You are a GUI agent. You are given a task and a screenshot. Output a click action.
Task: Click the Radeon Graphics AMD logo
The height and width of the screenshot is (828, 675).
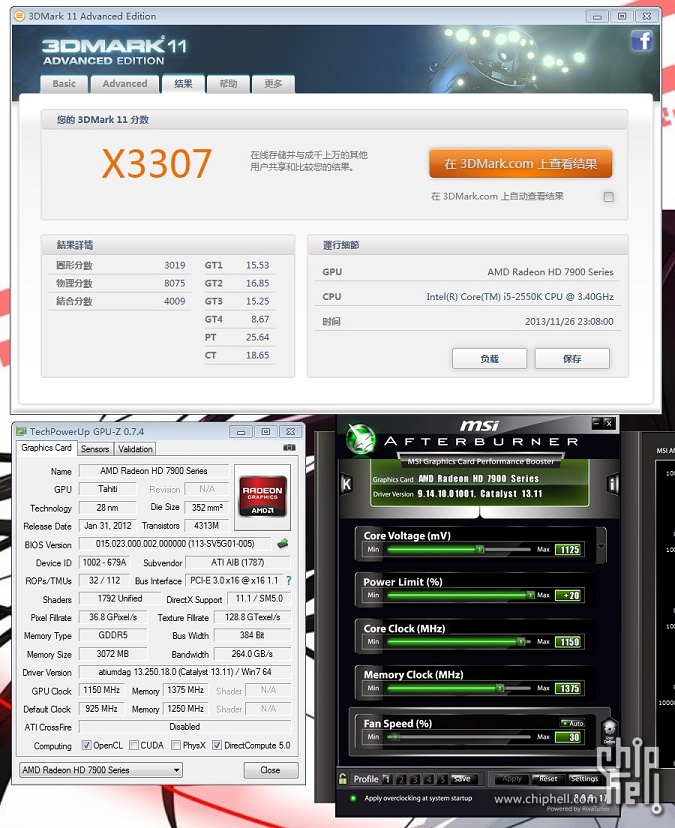262,496
